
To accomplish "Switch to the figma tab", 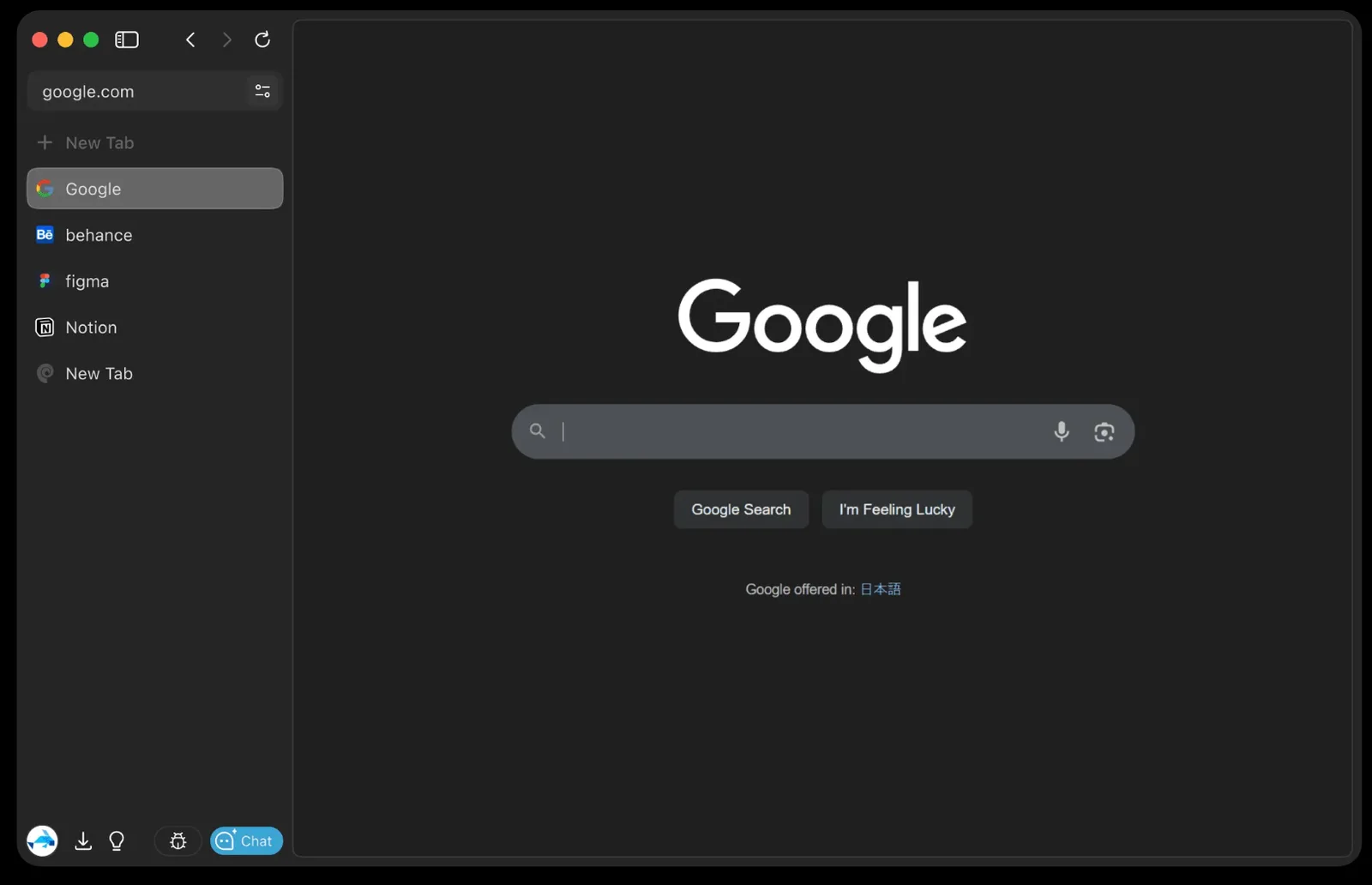I will point(154,281).
